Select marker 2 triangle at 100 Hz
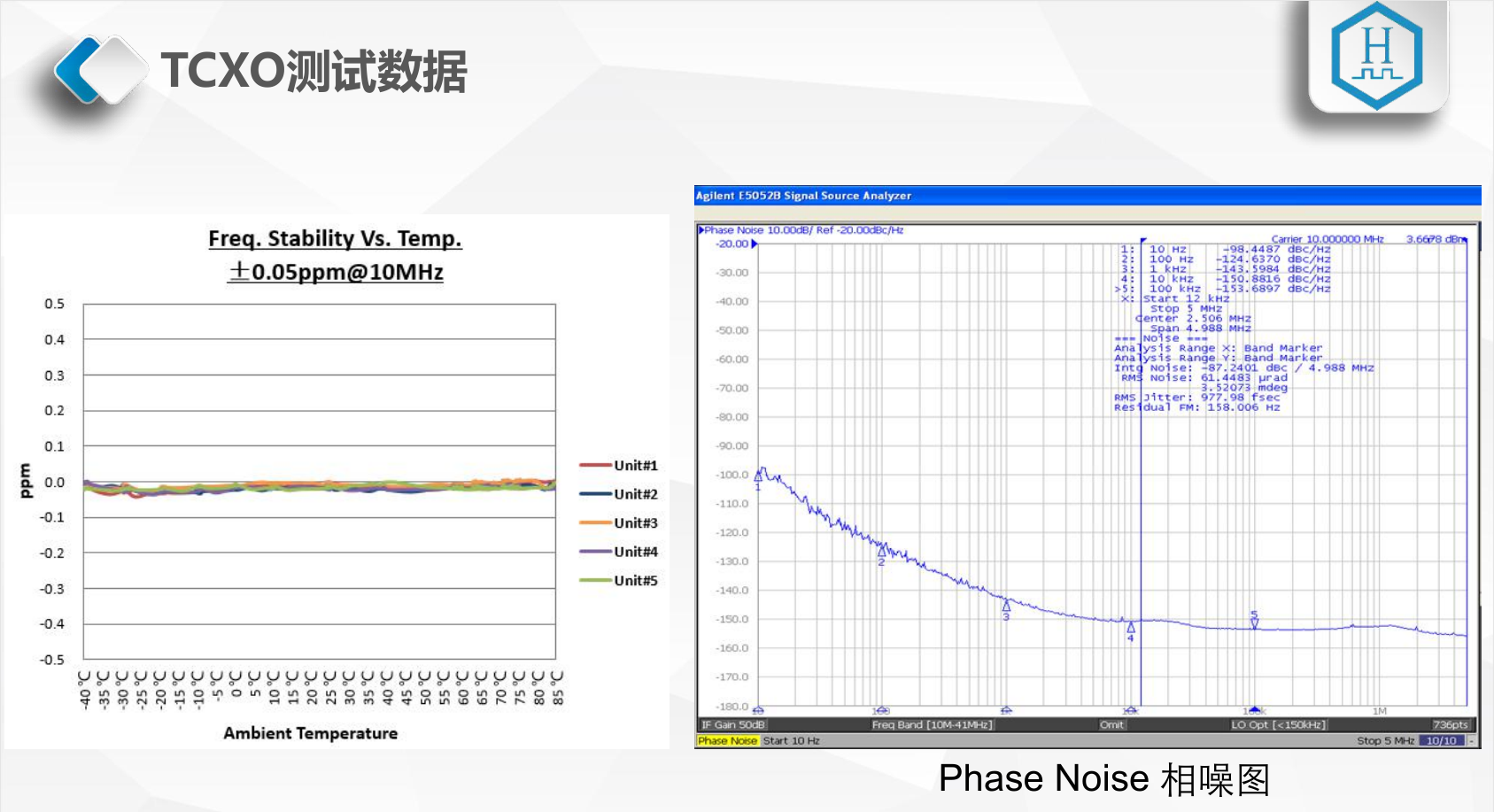1494x812 pixels. point(881,550)
